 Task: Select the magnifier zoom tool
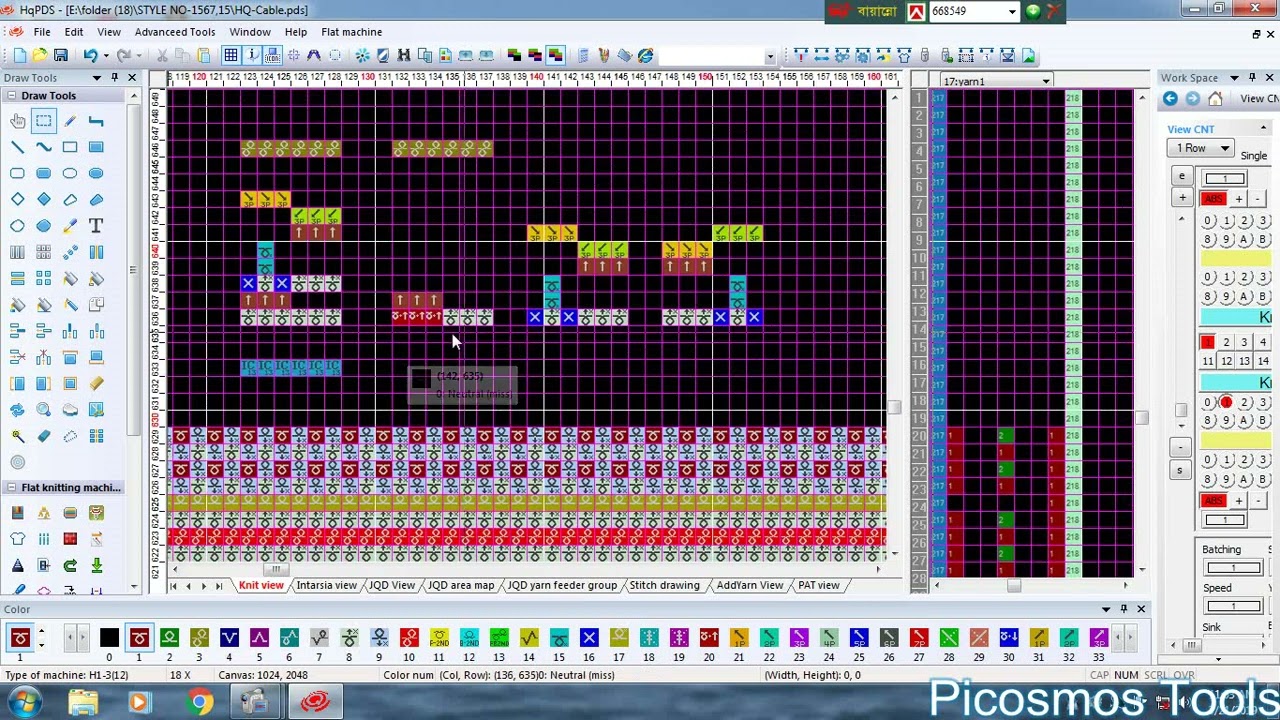(x=44, y=410)
